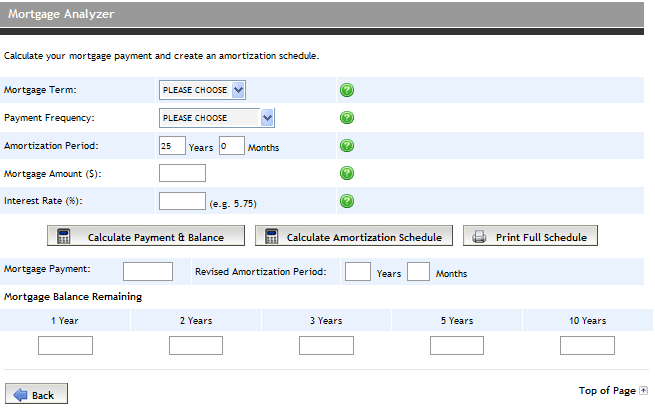Click the Top of Page link

coord(607,391)
